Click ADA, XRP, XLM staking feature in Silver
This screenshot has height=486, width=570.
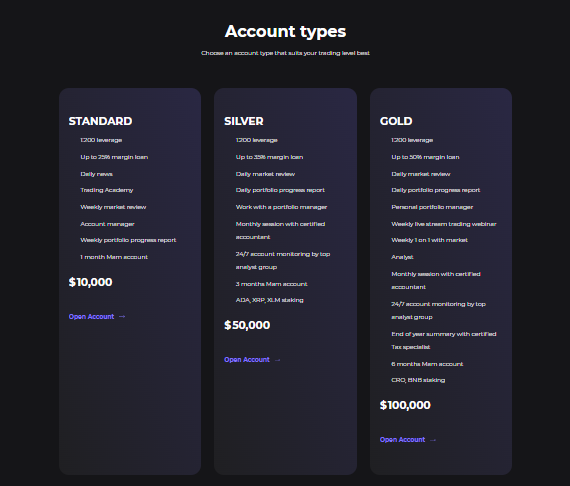pyautogui.click(x=269, y=300)
